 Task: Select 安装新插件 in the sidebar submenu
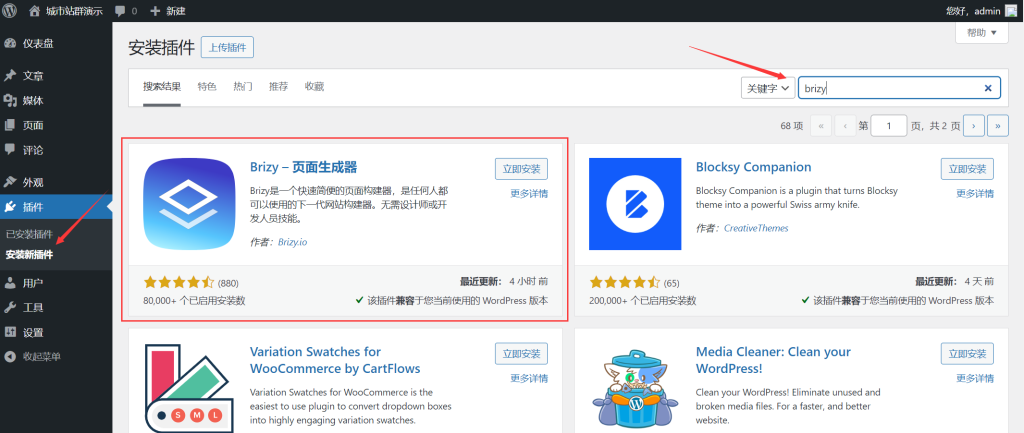pyautogui.click(x=30, y=254)
